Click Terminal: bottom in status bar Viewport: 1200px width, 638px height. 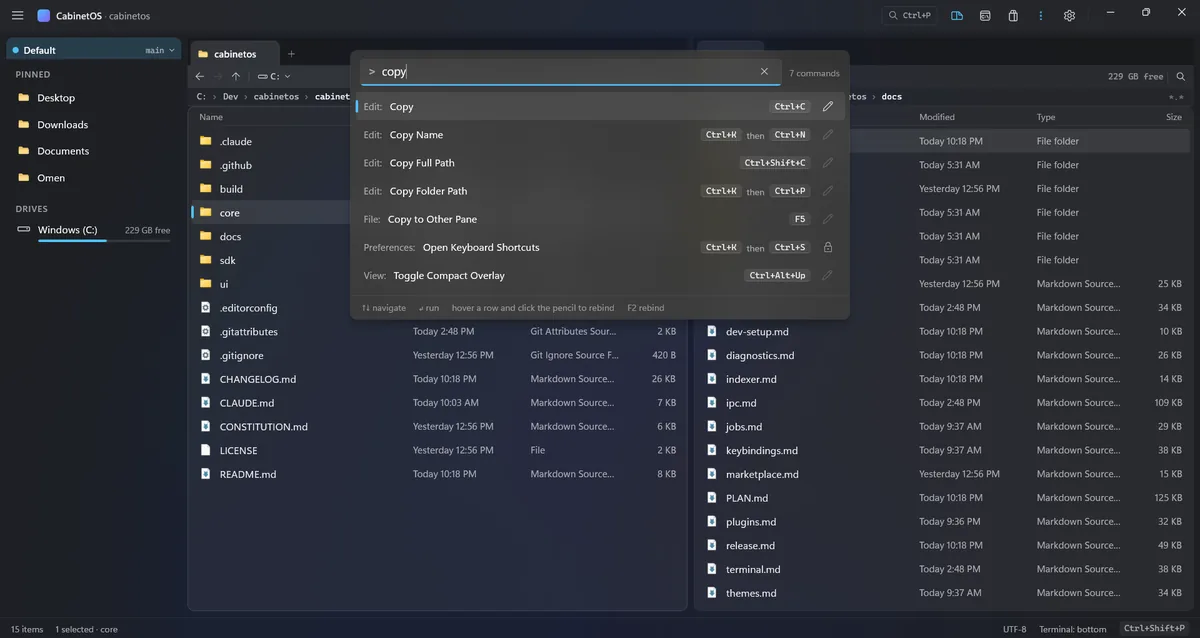click(1073, 629)
